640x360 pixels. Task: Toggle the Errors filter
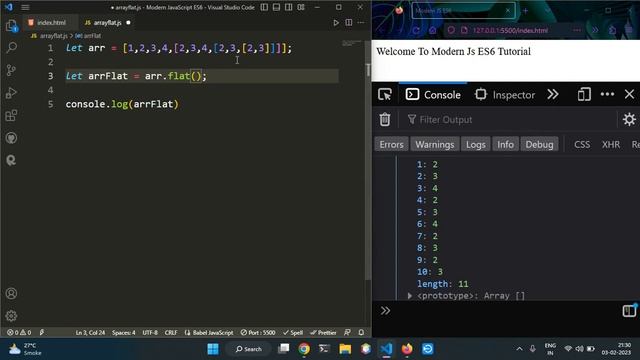(391, 144)
